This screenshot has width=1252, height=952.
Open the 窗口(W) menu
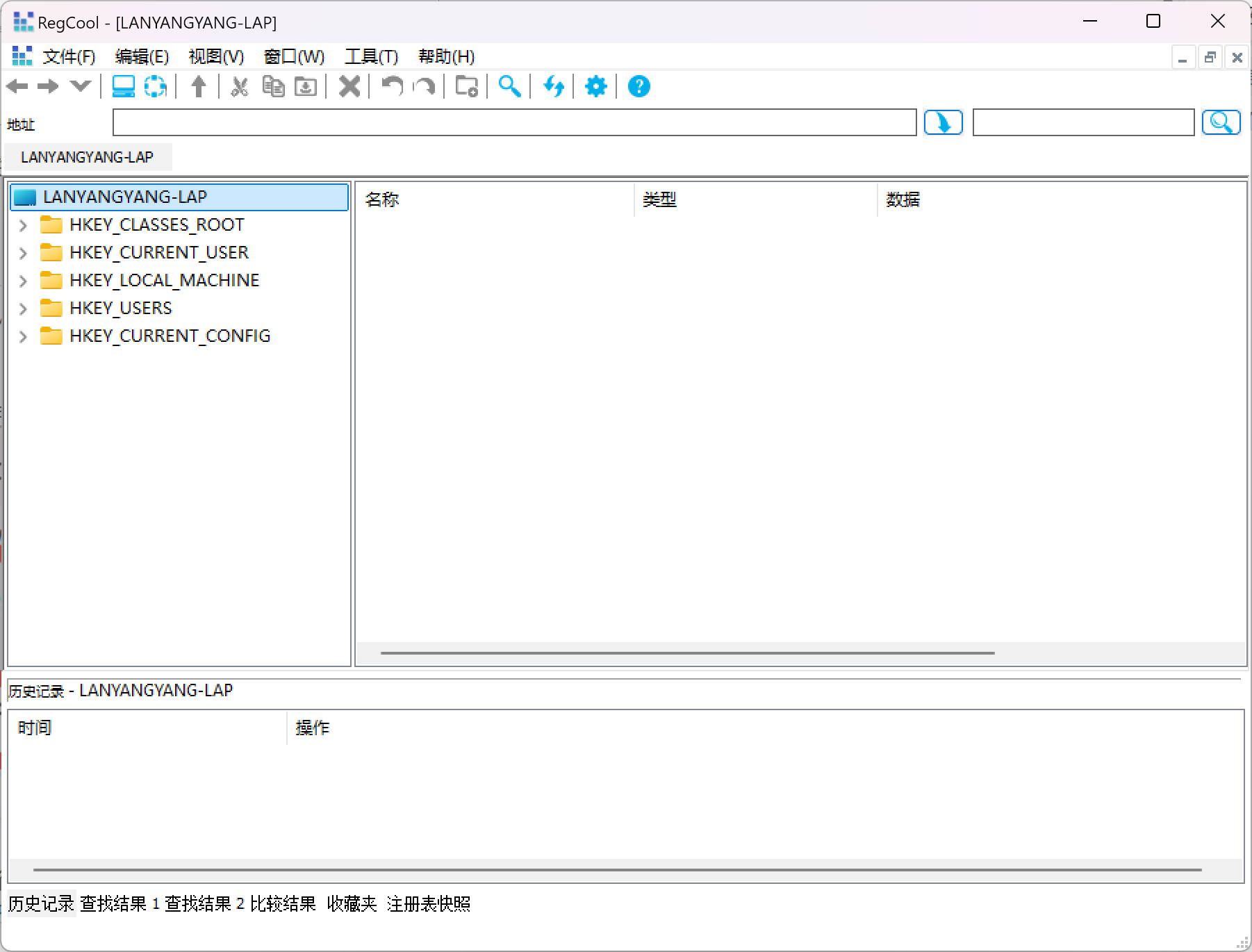click(x=295, y=56)
